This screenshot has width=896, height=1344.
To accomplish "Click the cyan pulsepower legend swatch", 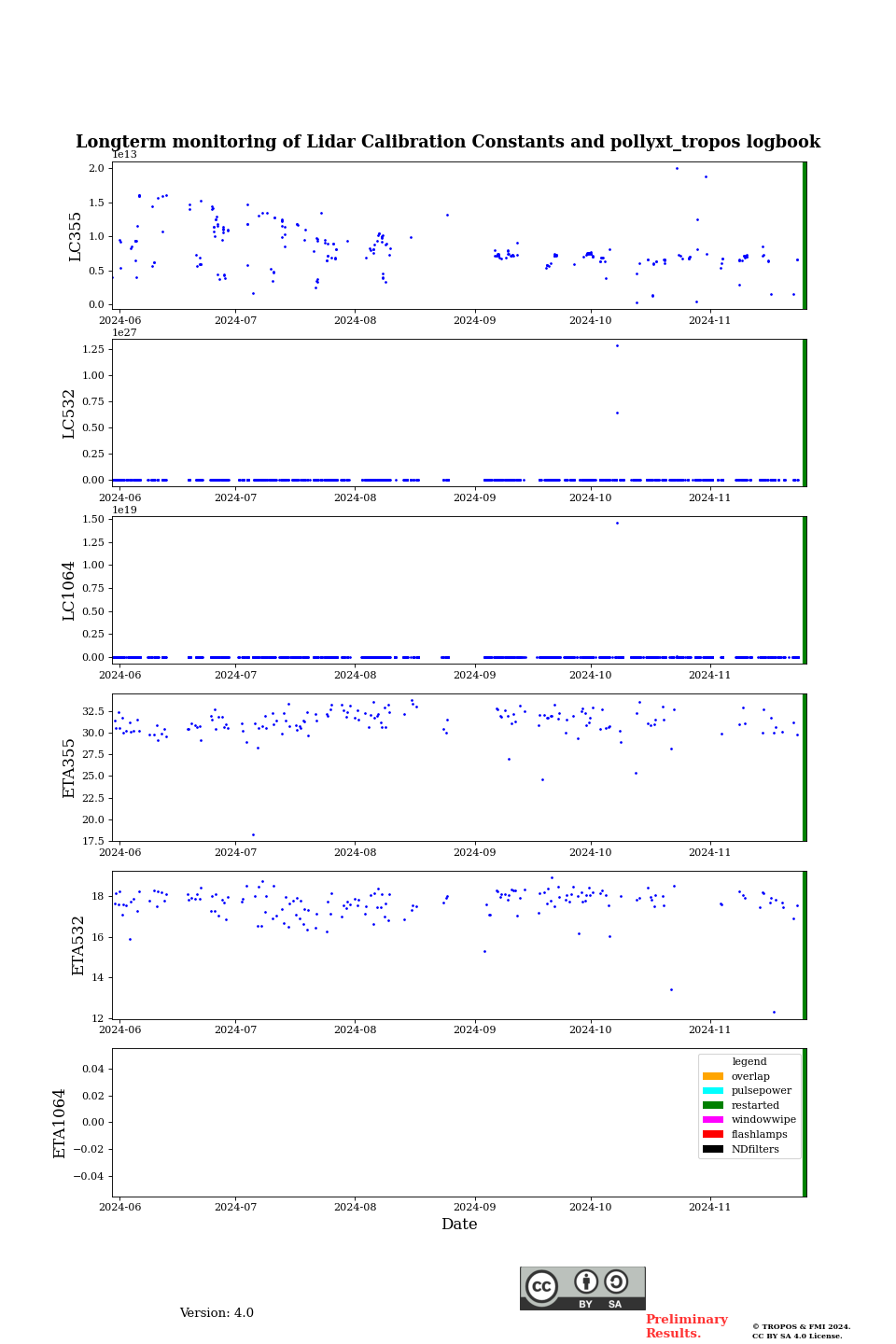I will click(713, 1090).
